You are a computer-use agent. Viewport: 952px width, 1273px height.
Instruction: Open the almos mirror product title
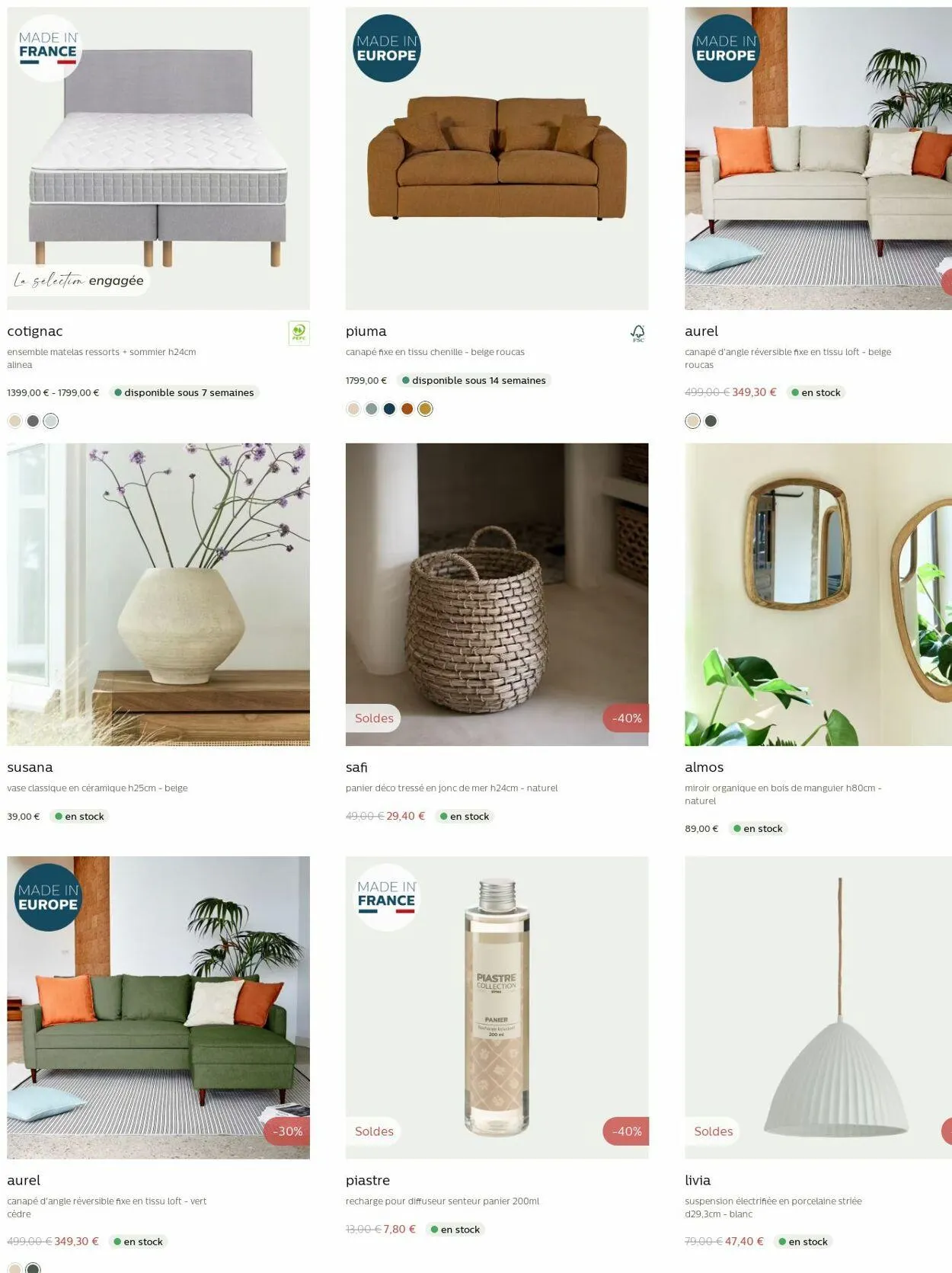(704, 767)
